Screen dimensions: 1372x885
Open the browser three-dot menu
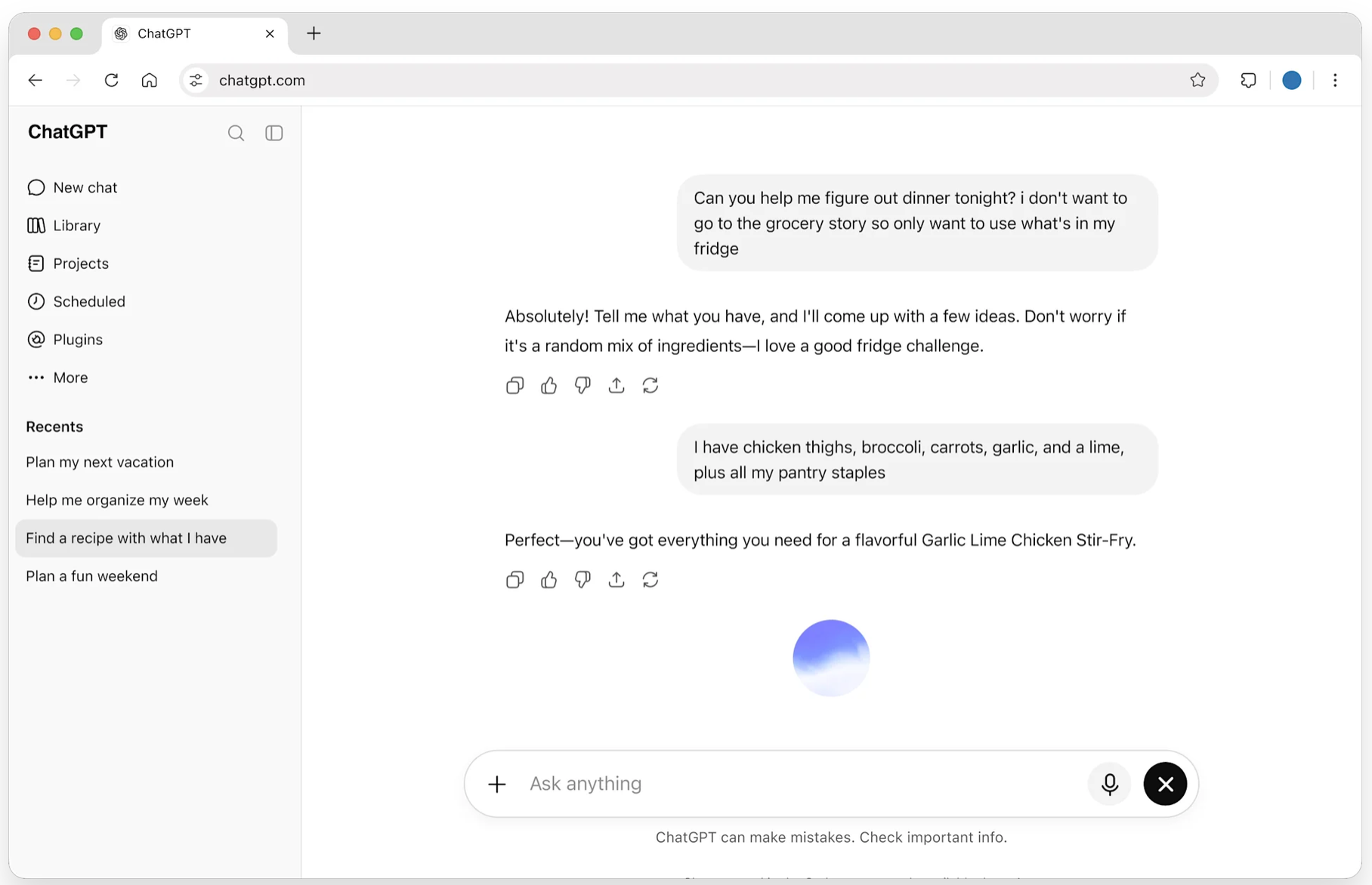[x=1335, y=80]
